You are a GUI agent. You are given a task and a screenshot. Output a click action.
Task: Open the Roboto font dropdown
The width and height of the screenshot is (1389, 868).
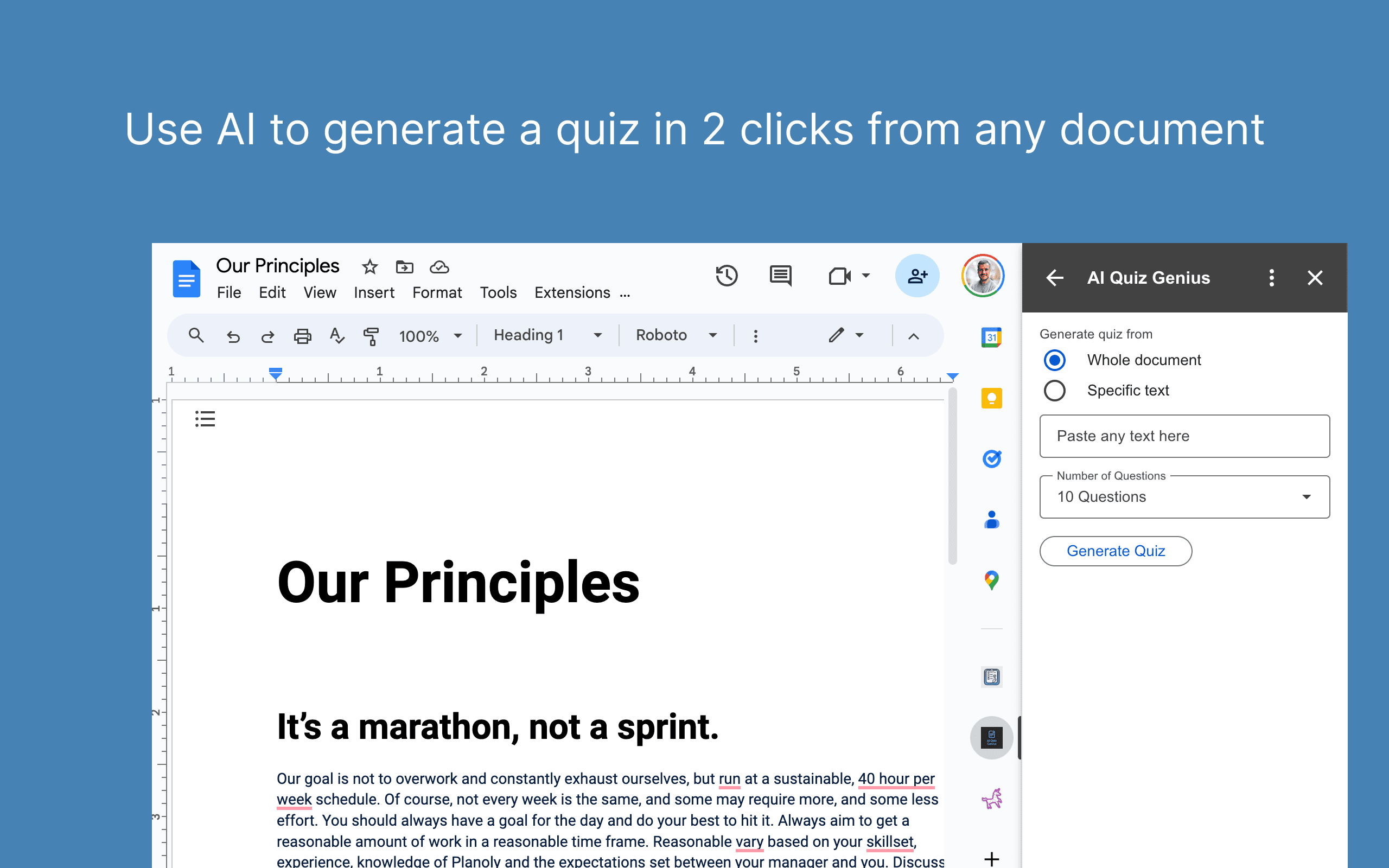click(x=676, y=335)
